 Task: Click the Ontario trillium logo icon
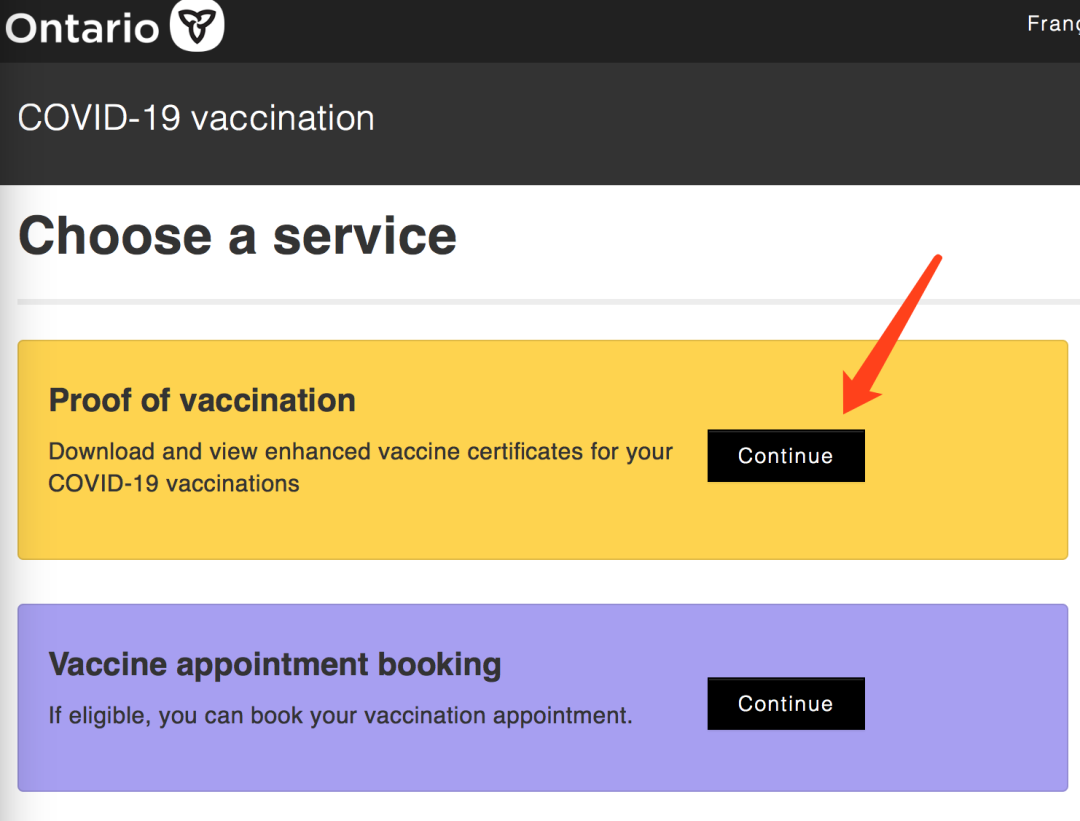click(197, 25)
